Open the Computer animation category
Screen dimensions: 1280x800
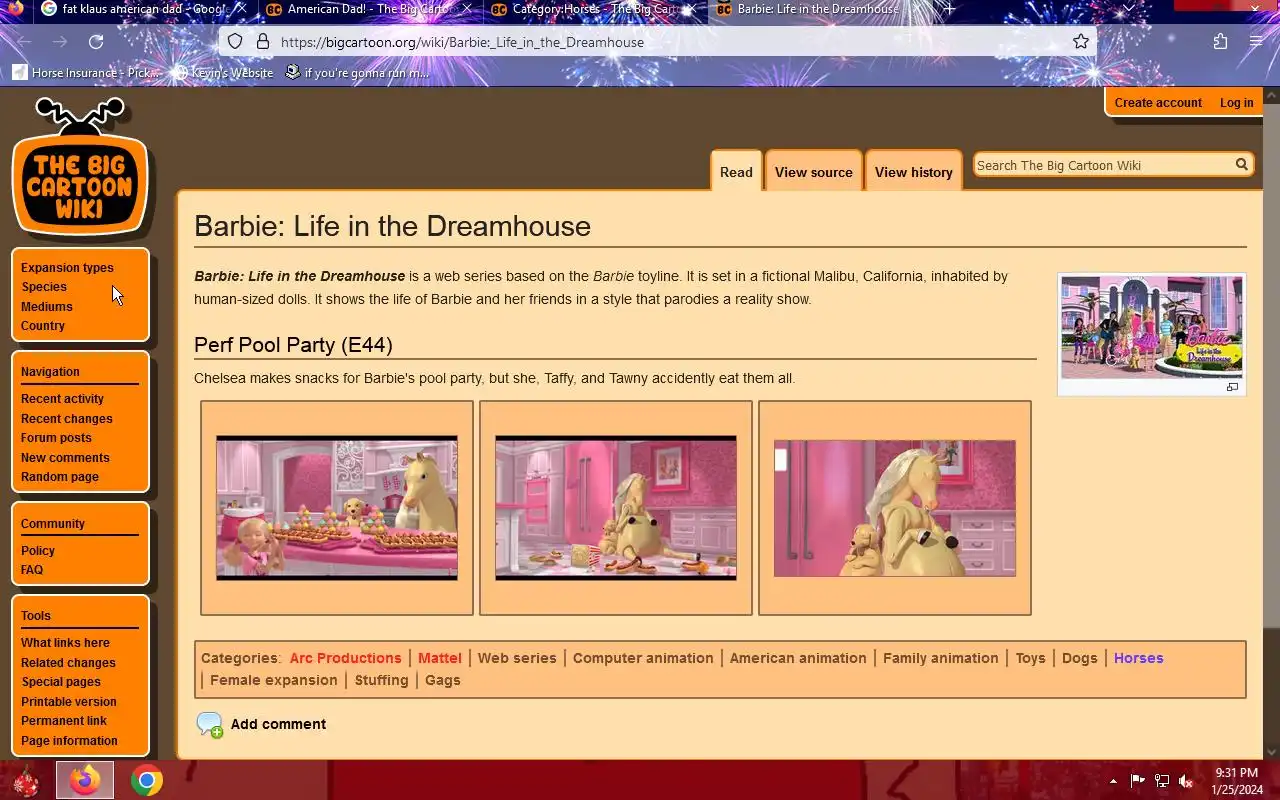pyautogui.click(x=643, y=658)
